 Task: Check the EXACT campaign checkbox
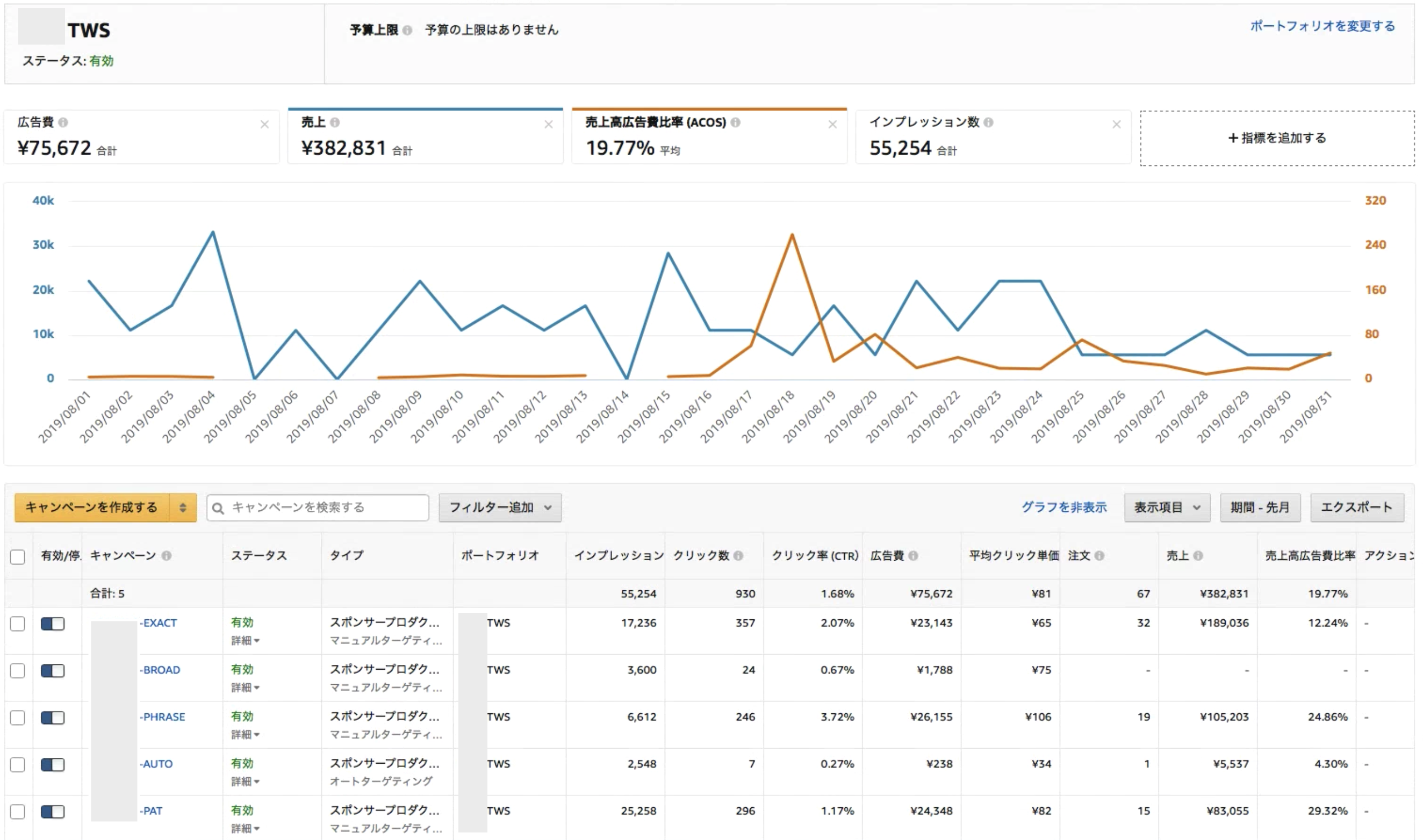[x=18, y=624]
